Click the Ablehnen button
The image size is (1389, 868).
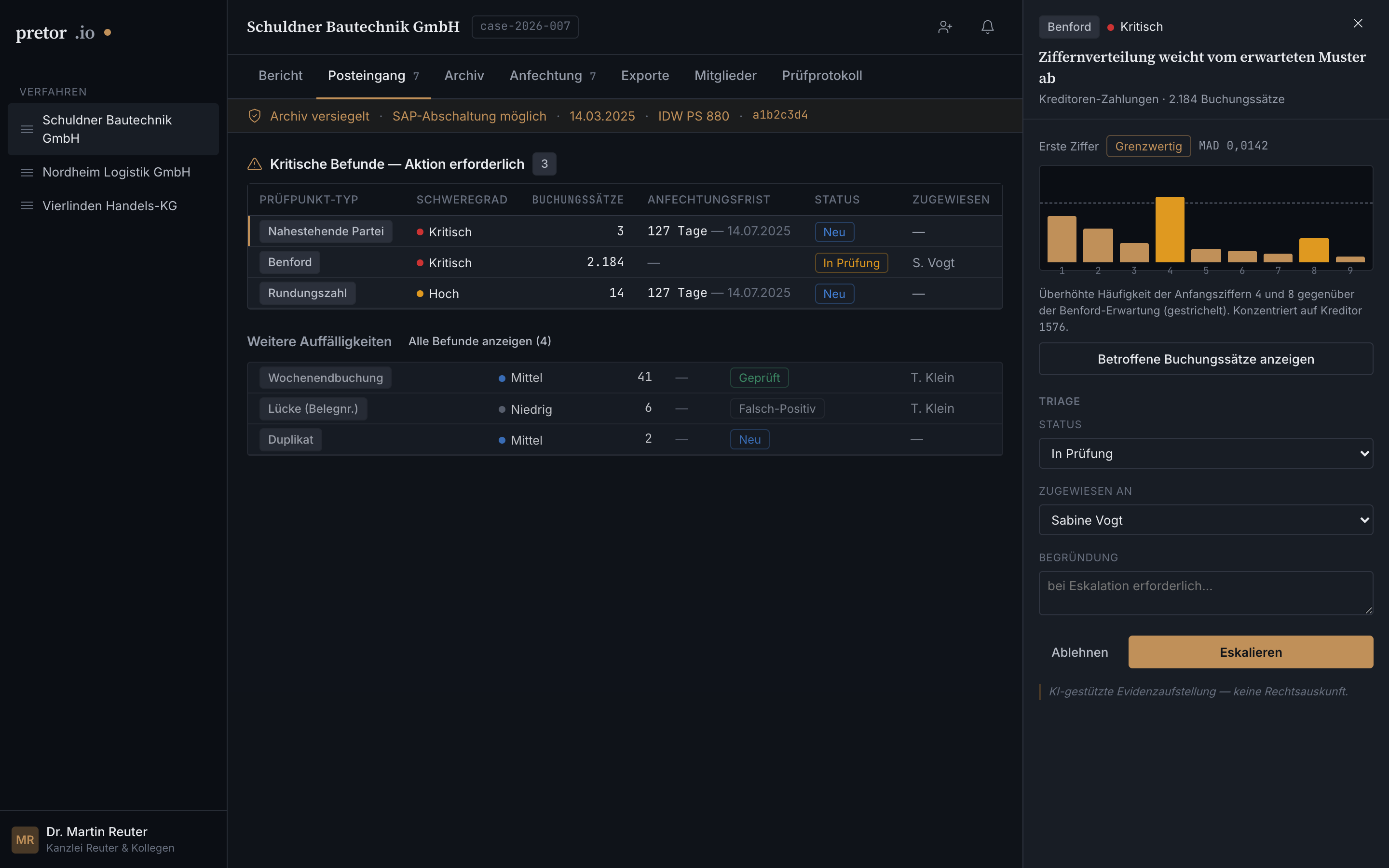(1079, 652)
